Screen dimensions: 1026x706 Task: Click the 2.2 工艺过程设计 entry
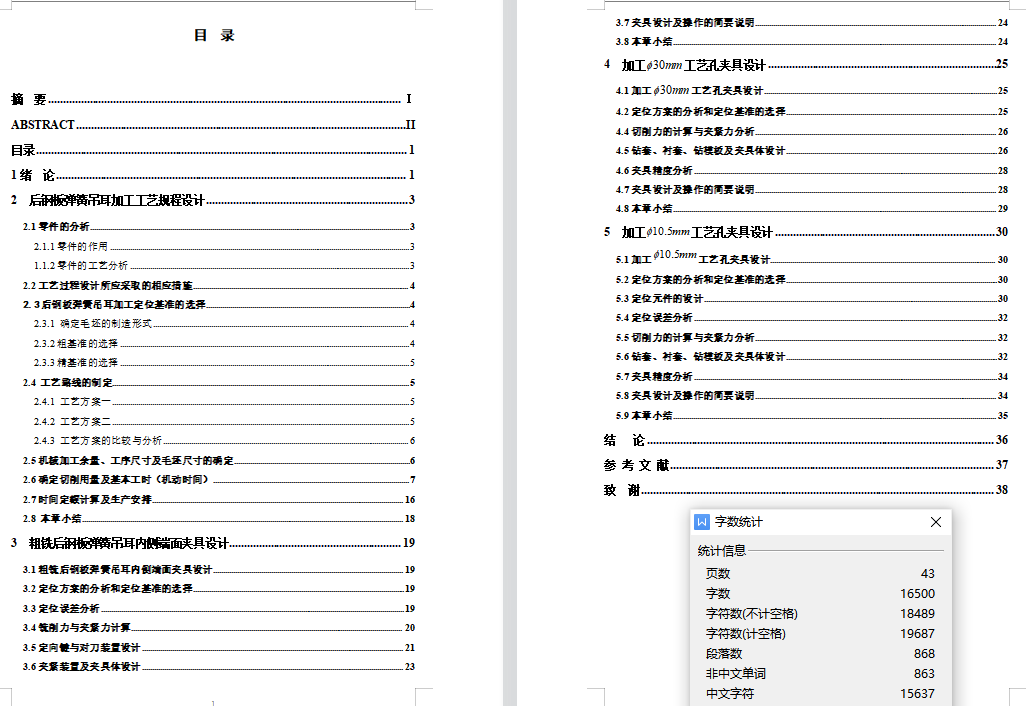(x=219, y=285)
